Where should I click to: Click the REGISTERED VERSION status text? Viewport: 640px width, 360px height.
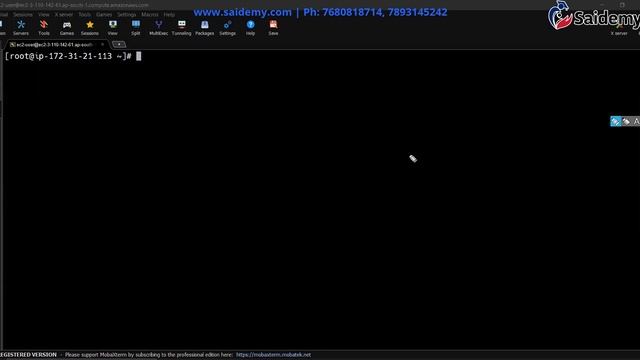click(28, 355)
